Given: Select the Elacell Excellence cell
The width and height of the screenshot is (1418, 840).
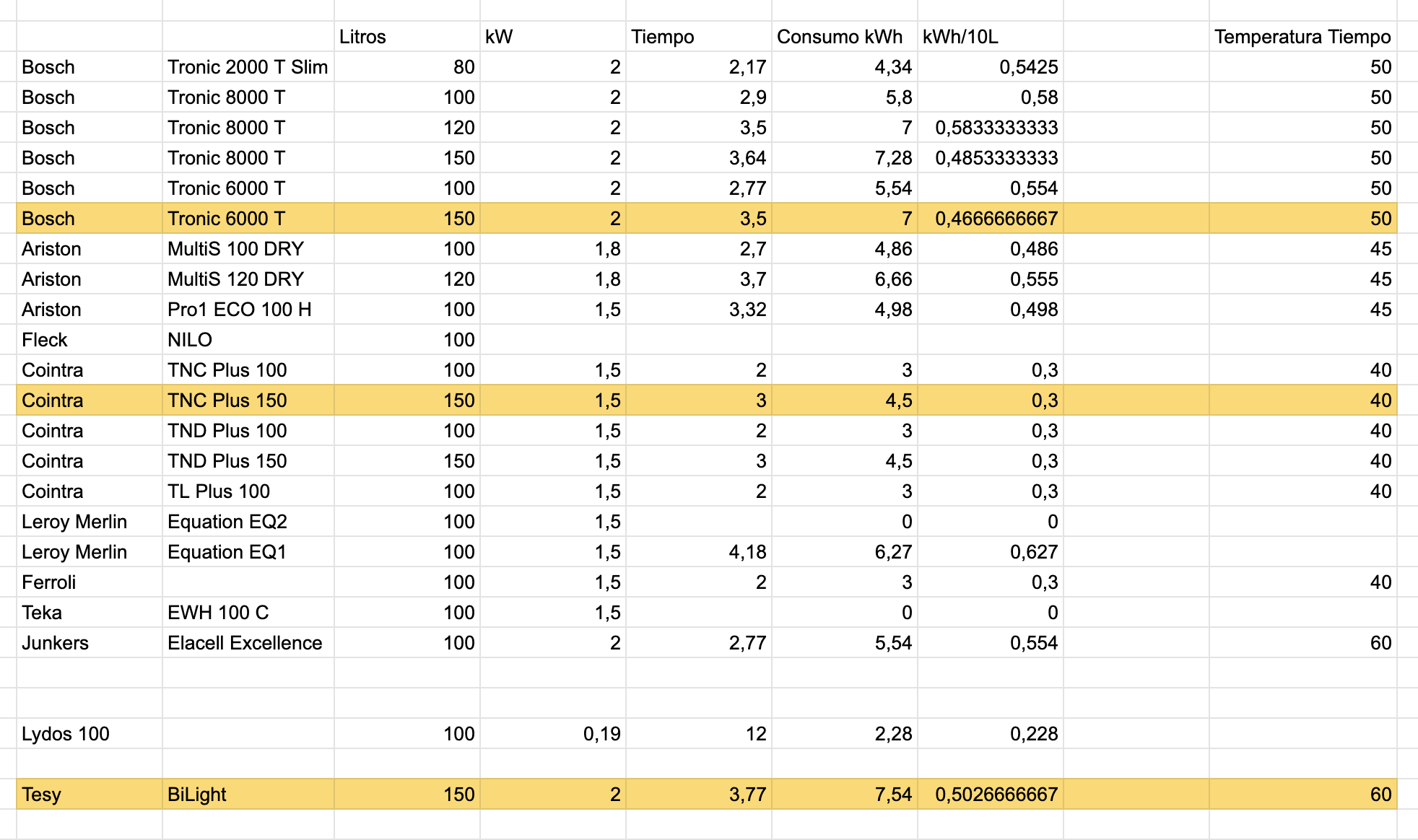Looking at the screenshot, I should (x=248, y=643).
